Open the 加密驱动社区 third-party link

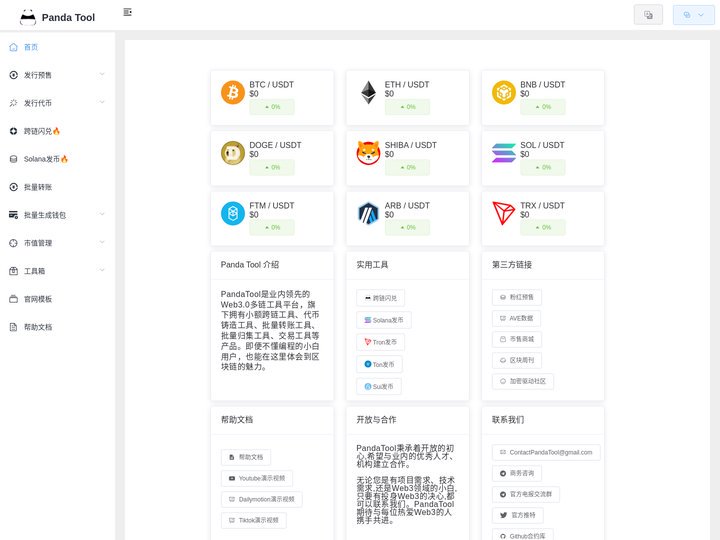(523, 381)
